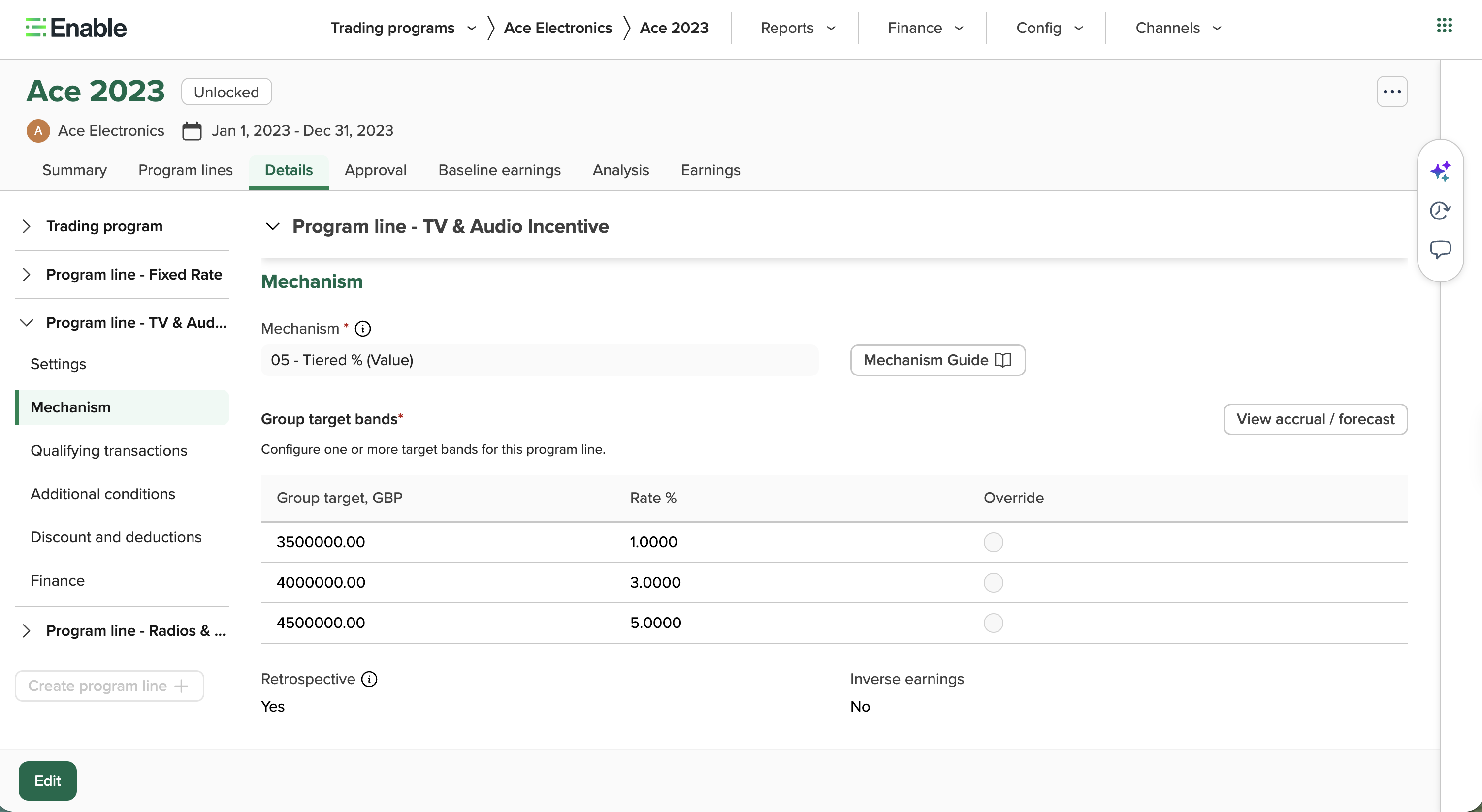1482x812 pixels.
Task: Click the AI sparkle assistant icon
Action: click(x=1440, y=171)
